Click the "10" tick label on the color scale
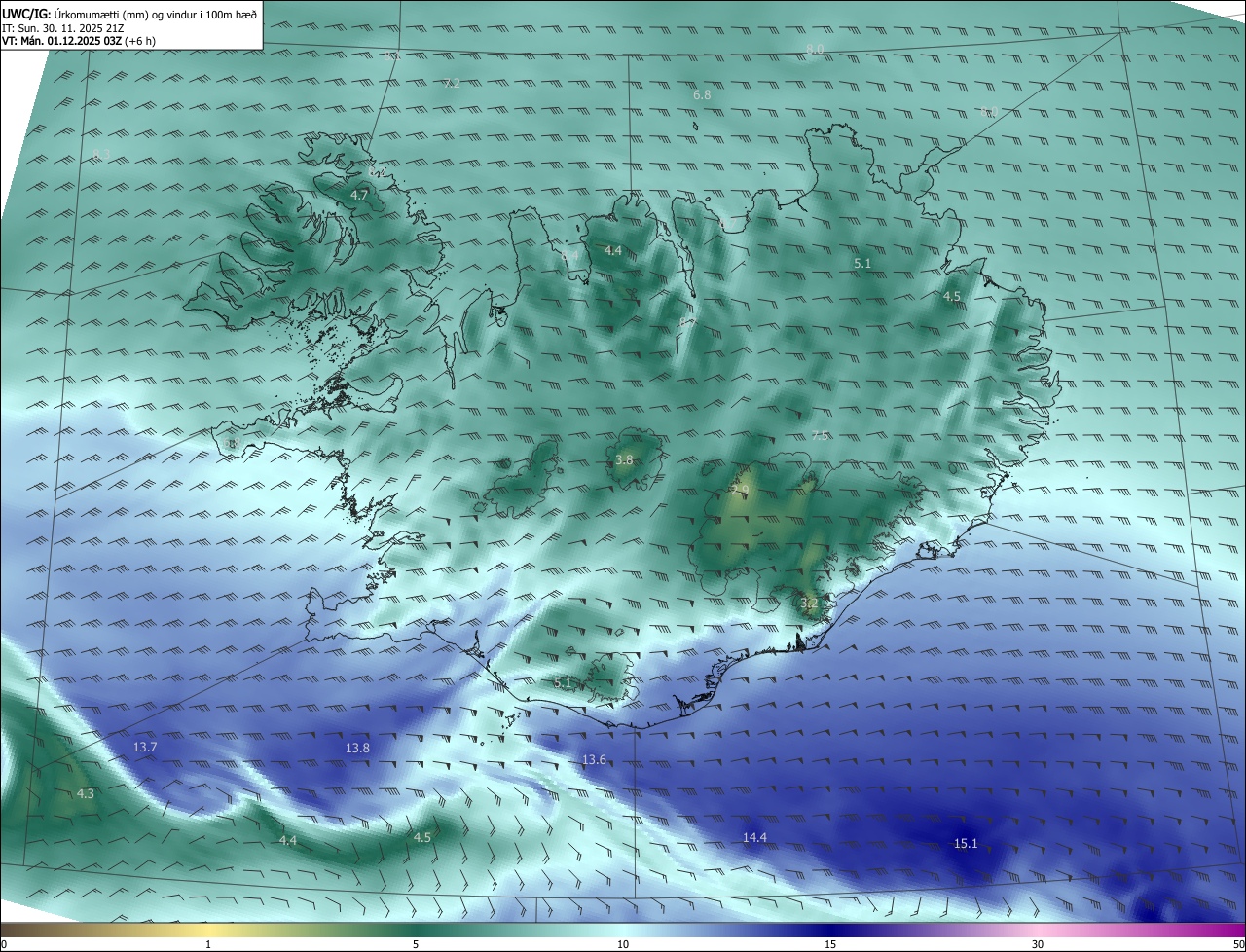Image resolution: width=1246 pixels, height=952 pixels. (x=623, y=944)
